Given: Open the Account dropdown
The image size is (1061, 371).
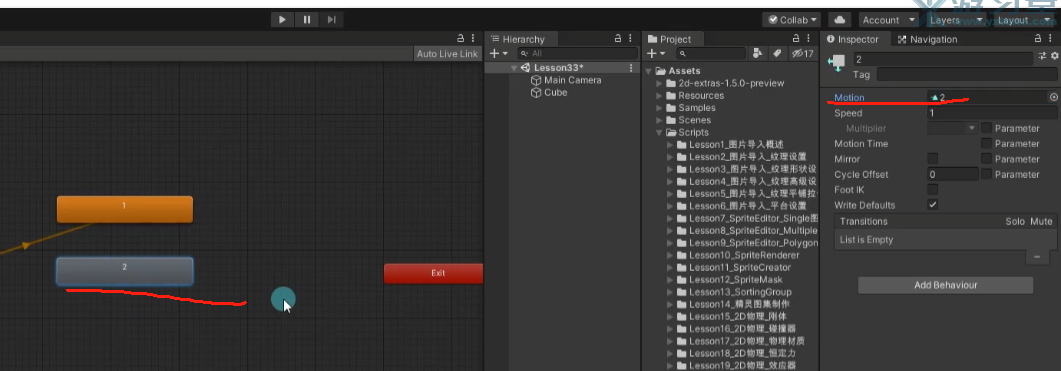Looking at the screenshot, I should pos(888,20).
